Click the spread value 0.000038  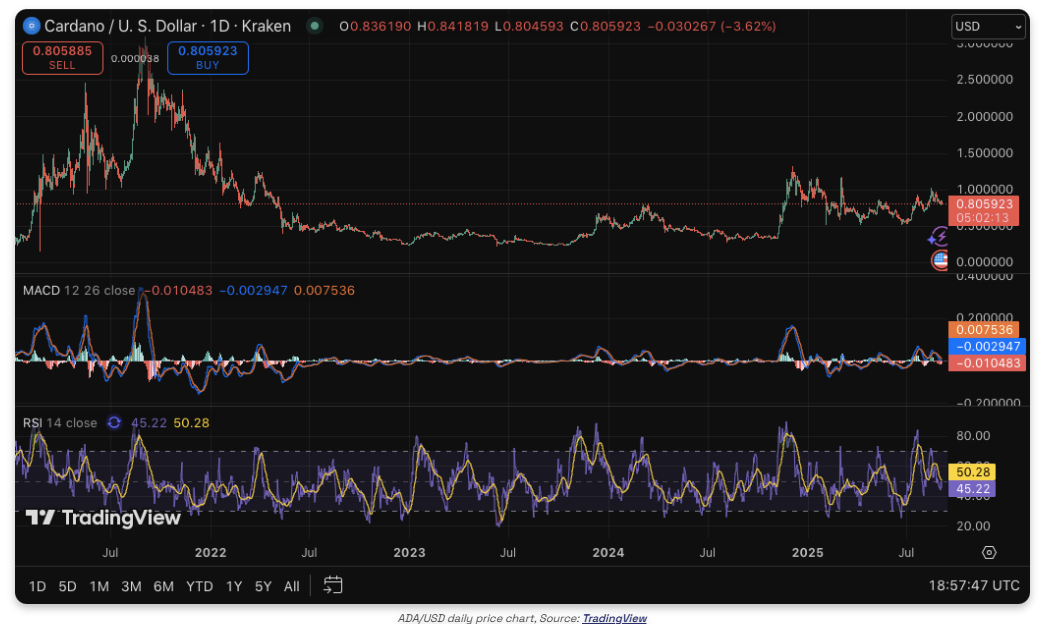(x=135, y=58)
